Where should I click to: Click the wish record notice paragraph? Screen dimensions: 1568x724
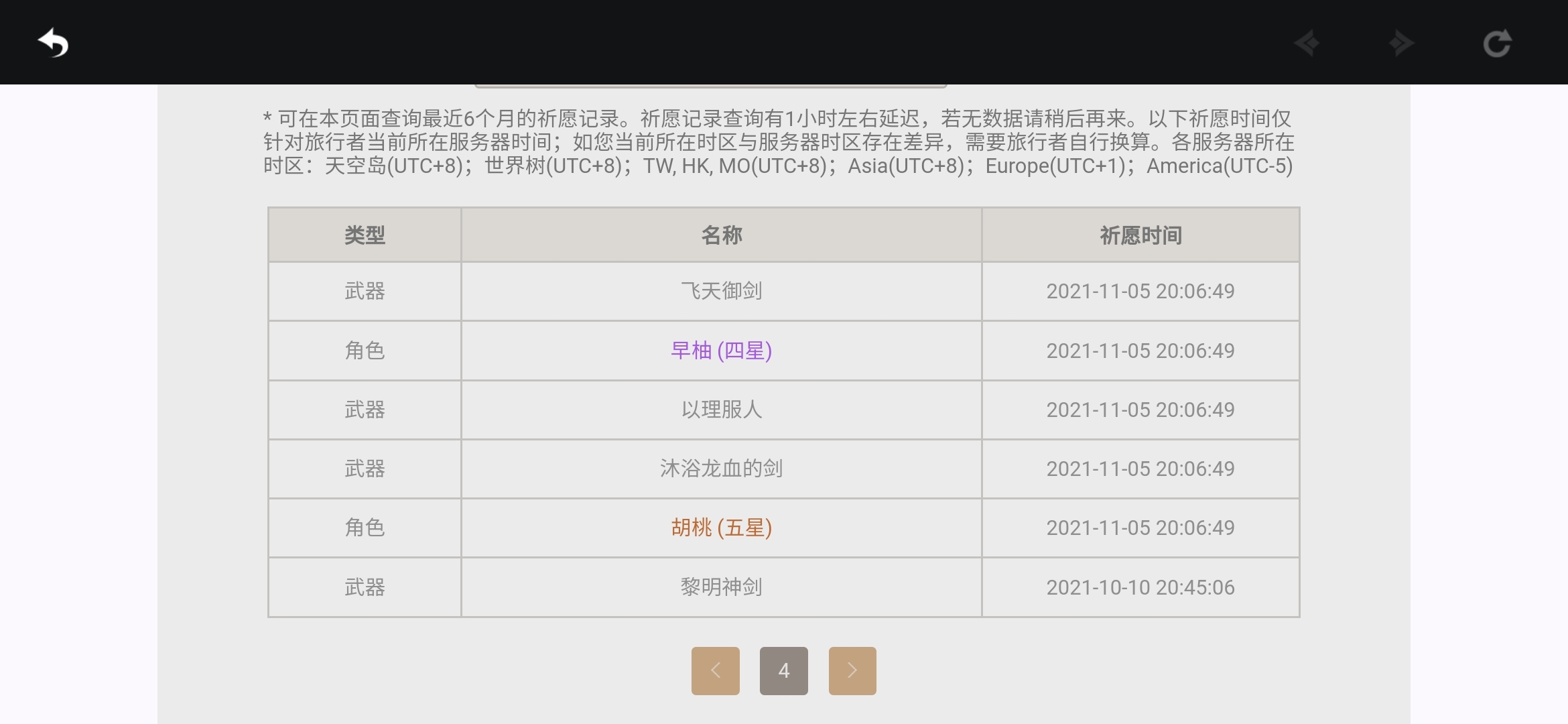[778, 142]
